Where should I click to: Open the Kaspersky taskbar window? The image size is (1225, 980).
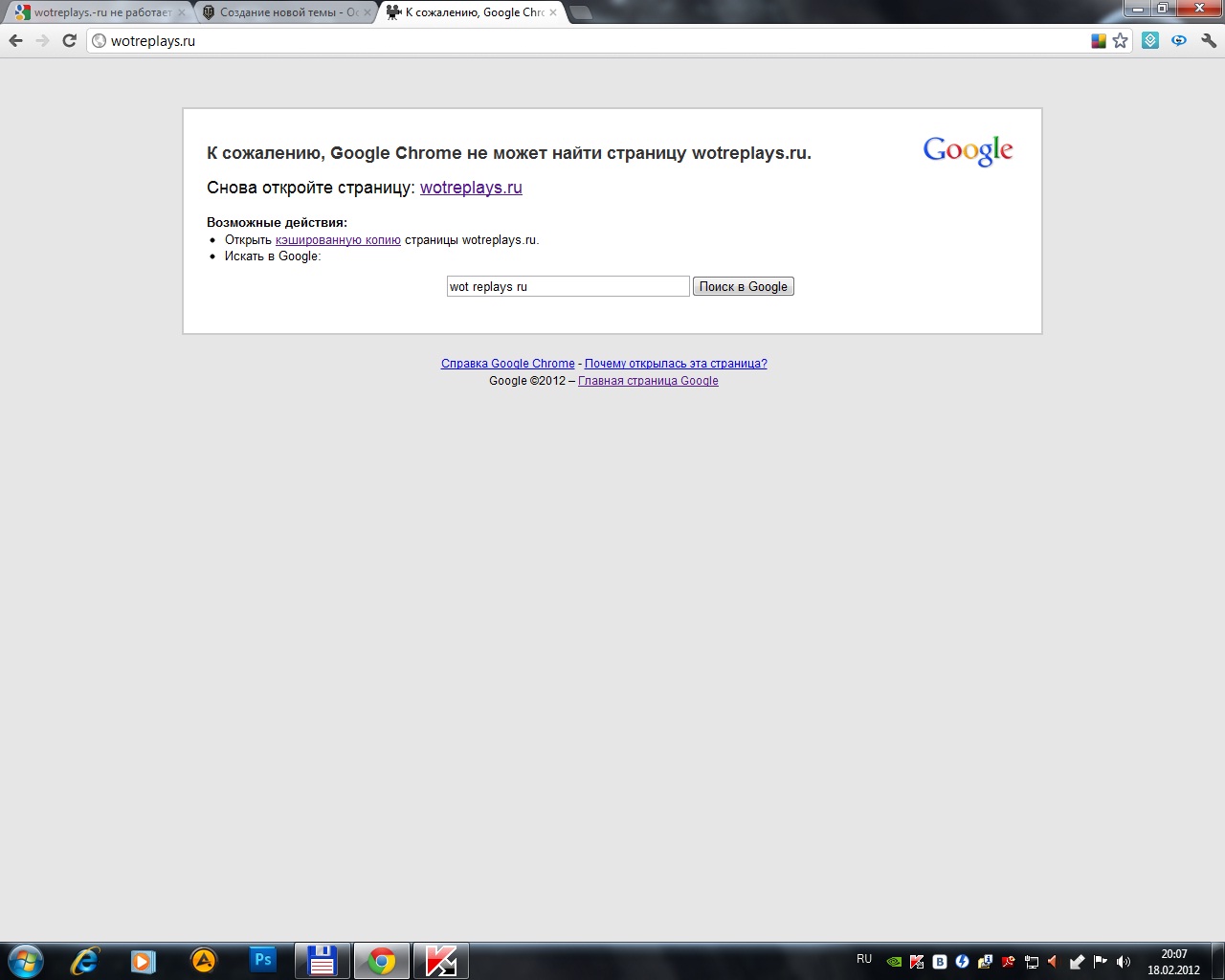click(x=441, y=960)
